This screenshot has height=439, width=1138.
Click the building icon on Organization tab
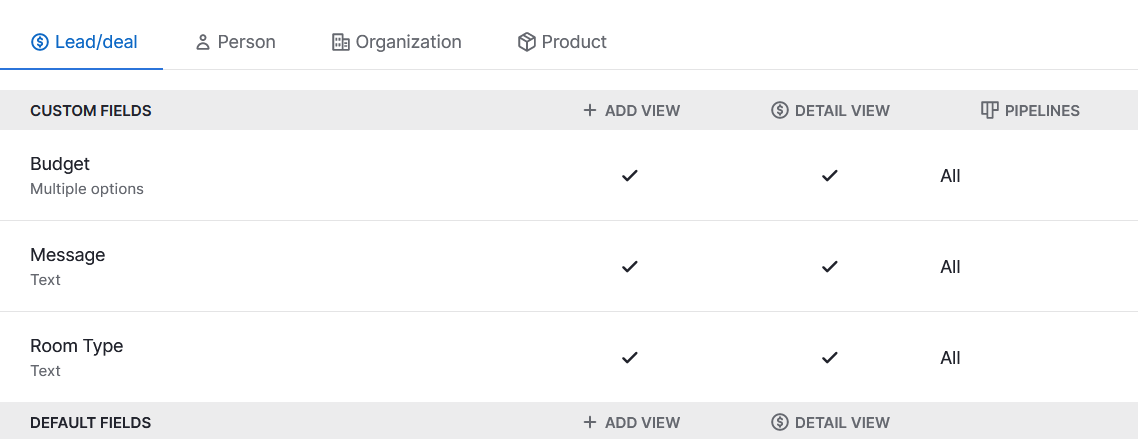coord(340,42)
